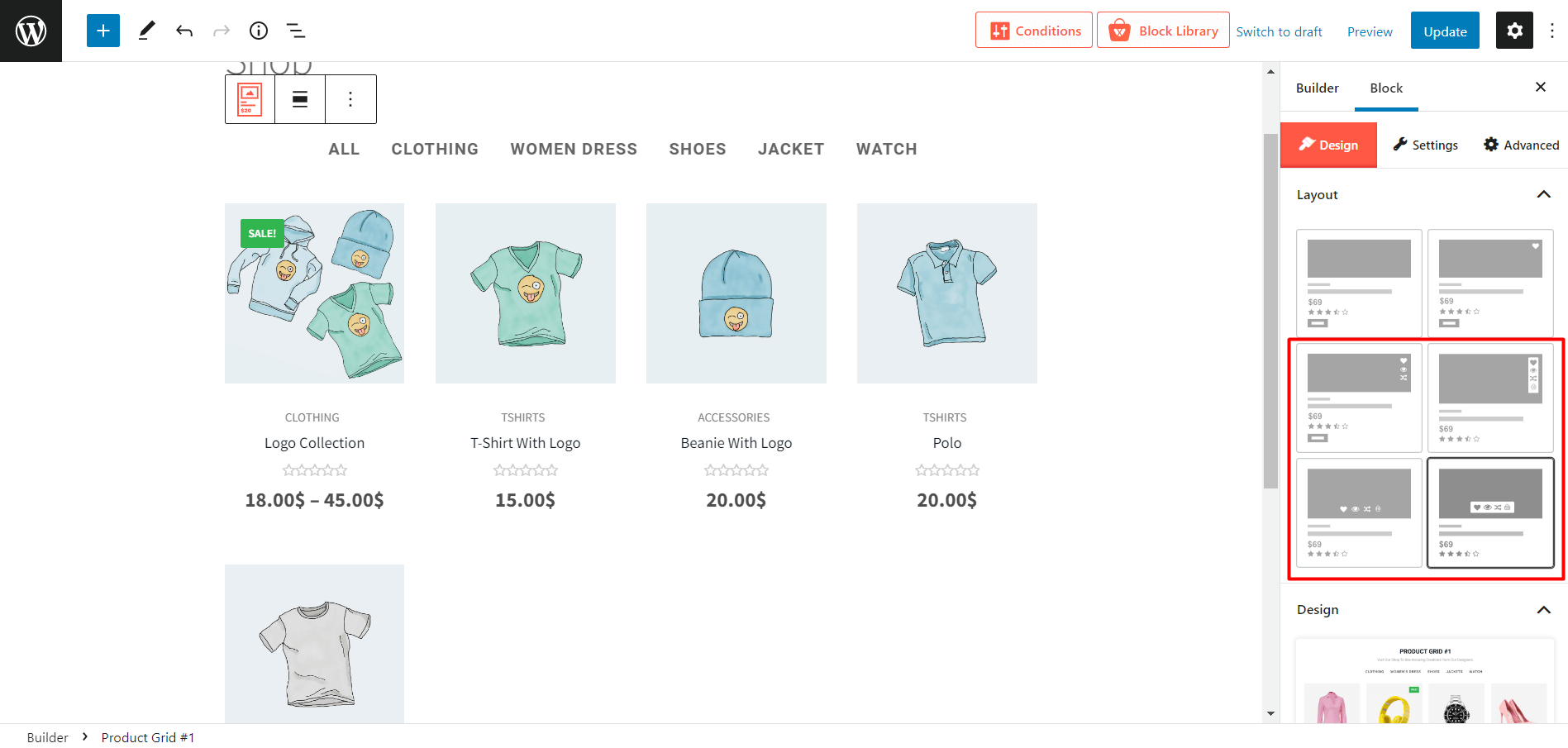Open the editor Settings gear icon
Screen dimensions: 1568x748
coord(1513,31)
